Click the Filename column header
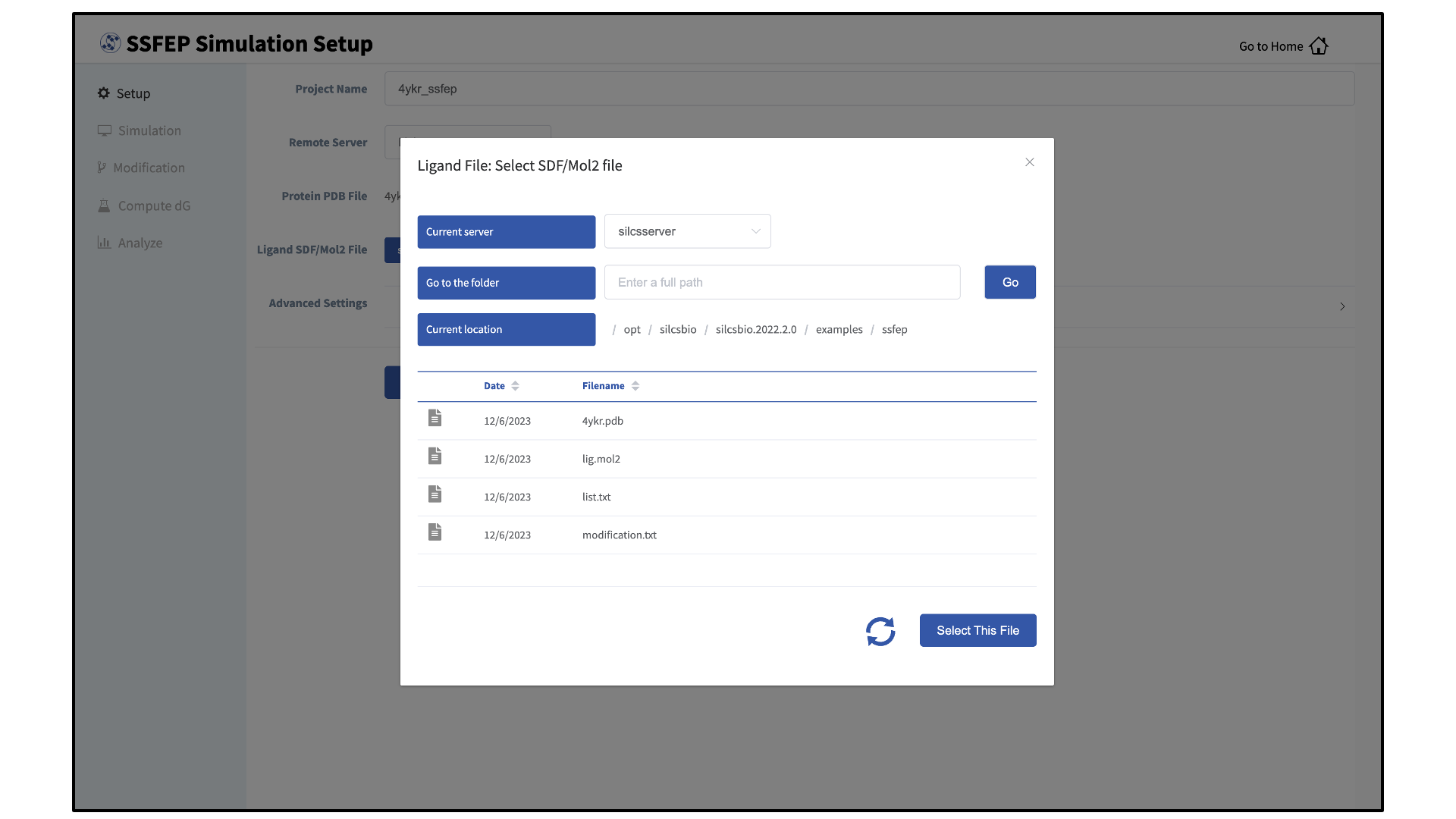Viewport: 1456px width, 819px height. (x=604, y=386)
